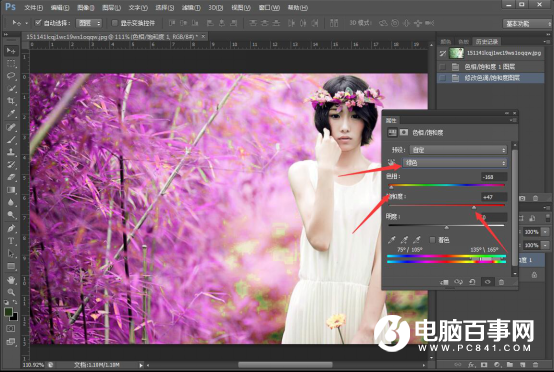Select the Path Selection tool
This screenshot has height=372, width=554.
pyautogui.click(x=11, y=253)
